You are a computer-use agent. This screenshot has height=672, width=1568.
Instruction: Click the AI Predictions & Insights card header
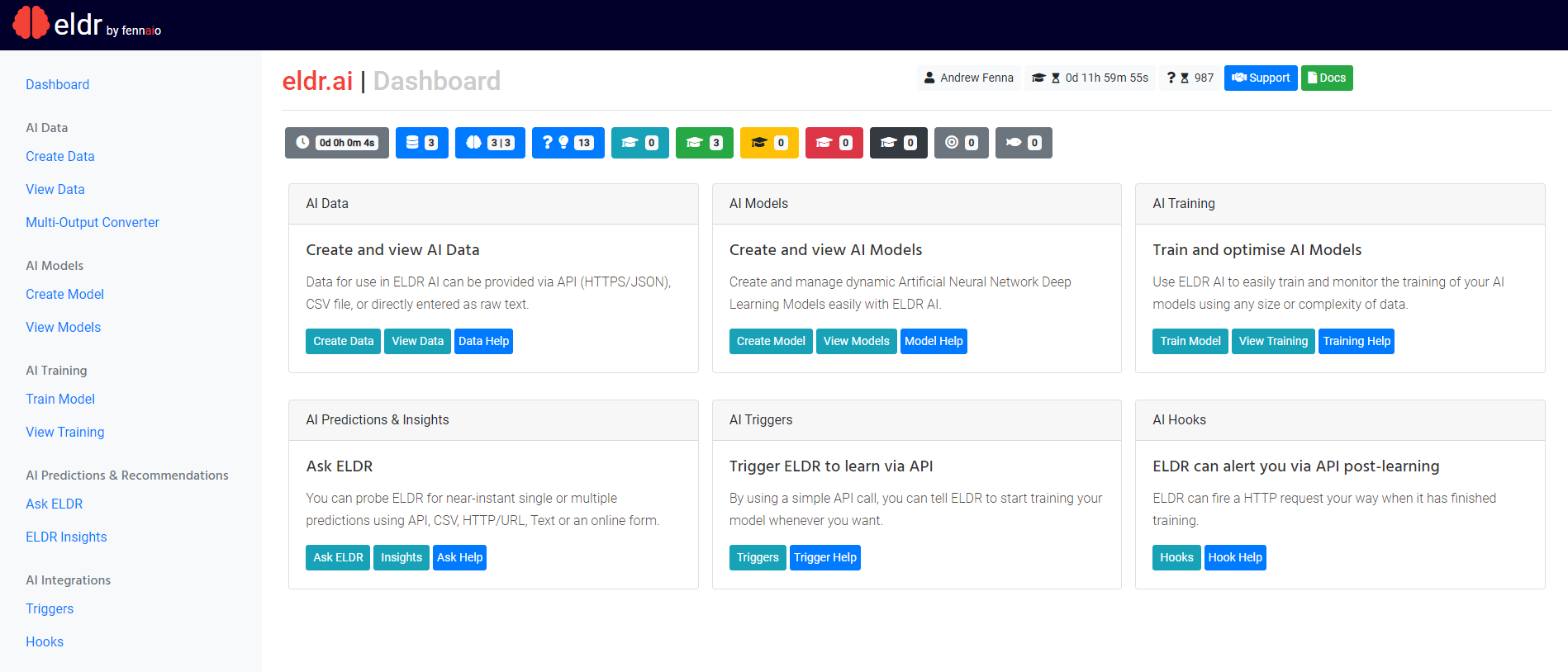(x=493, y=420)
